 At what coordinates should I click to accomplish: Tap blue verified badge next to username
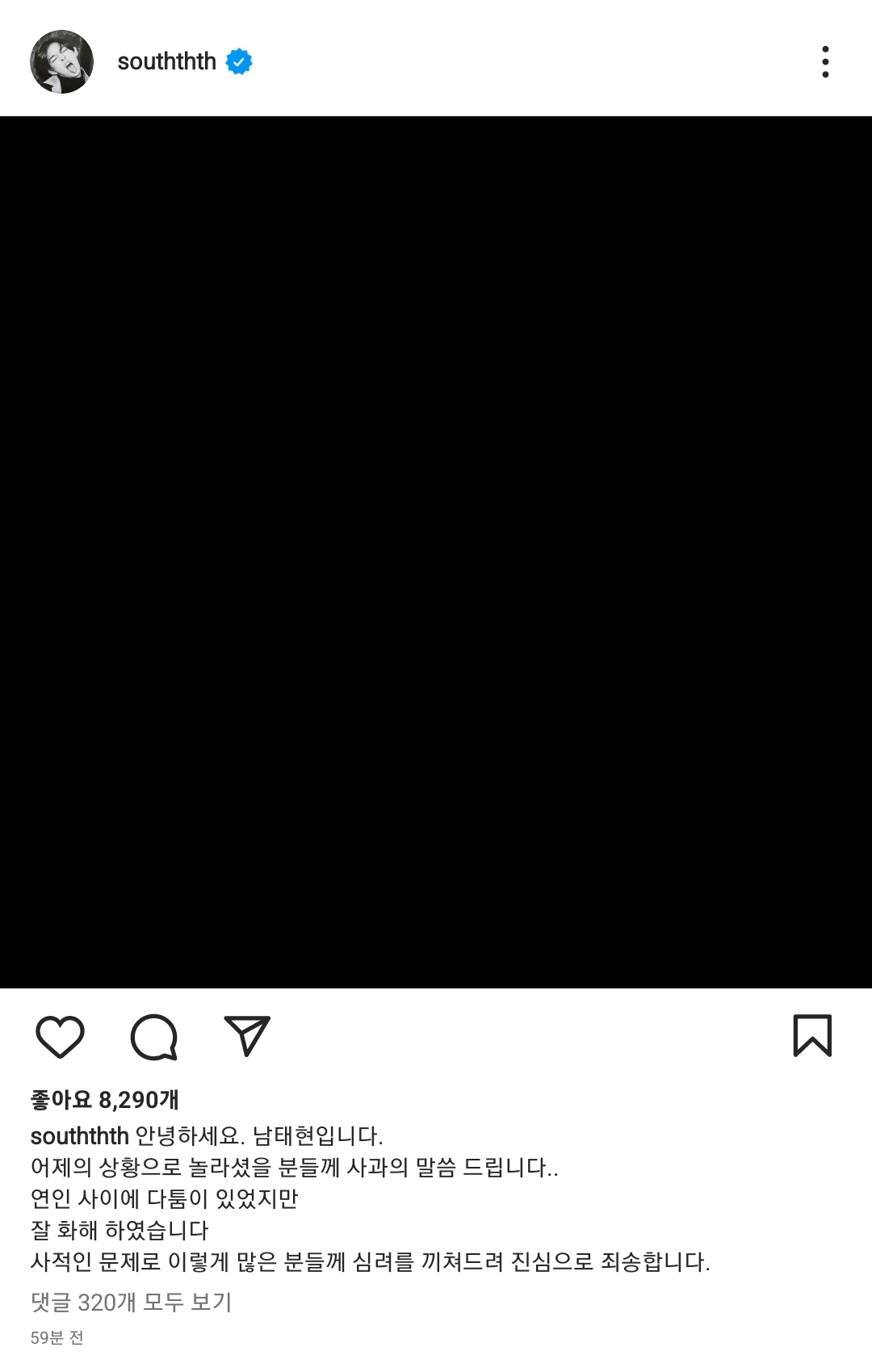(x=239, y=61)
